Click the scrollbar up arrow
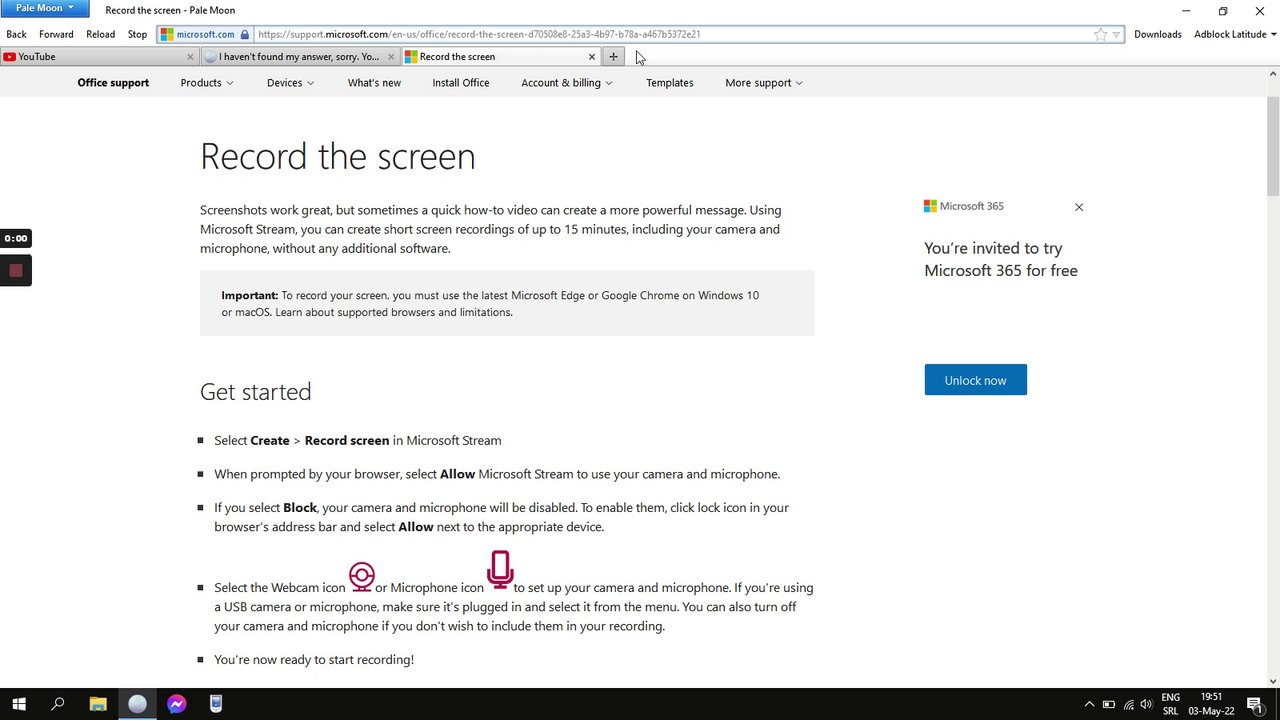The image size is (1280, 720). (x=1273, y=73)
